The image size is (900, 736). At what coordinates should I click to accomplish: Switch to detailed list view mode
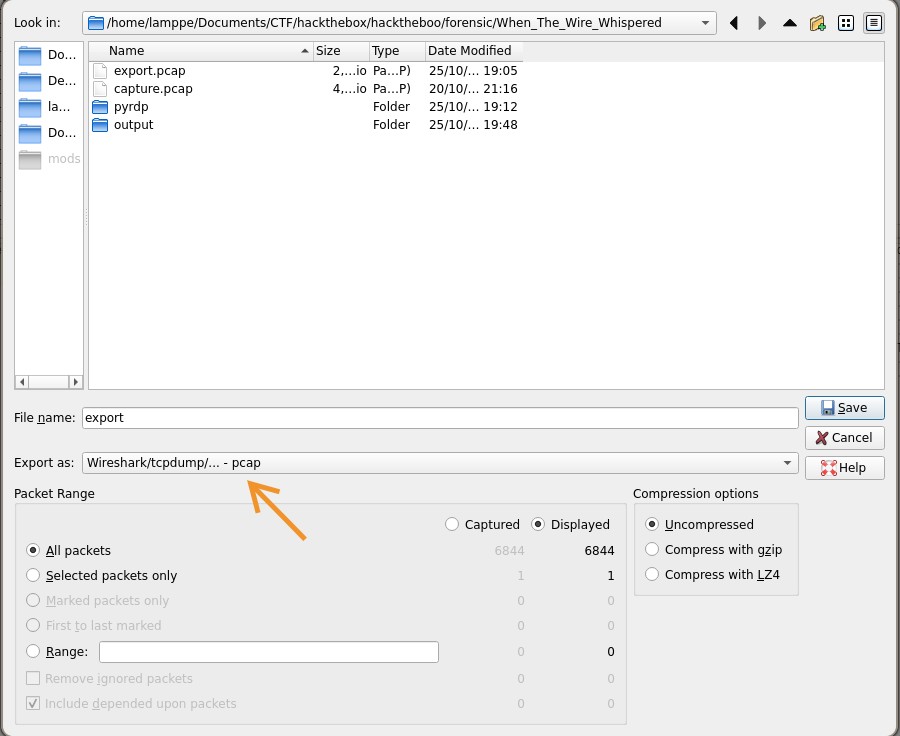[873, 22]
